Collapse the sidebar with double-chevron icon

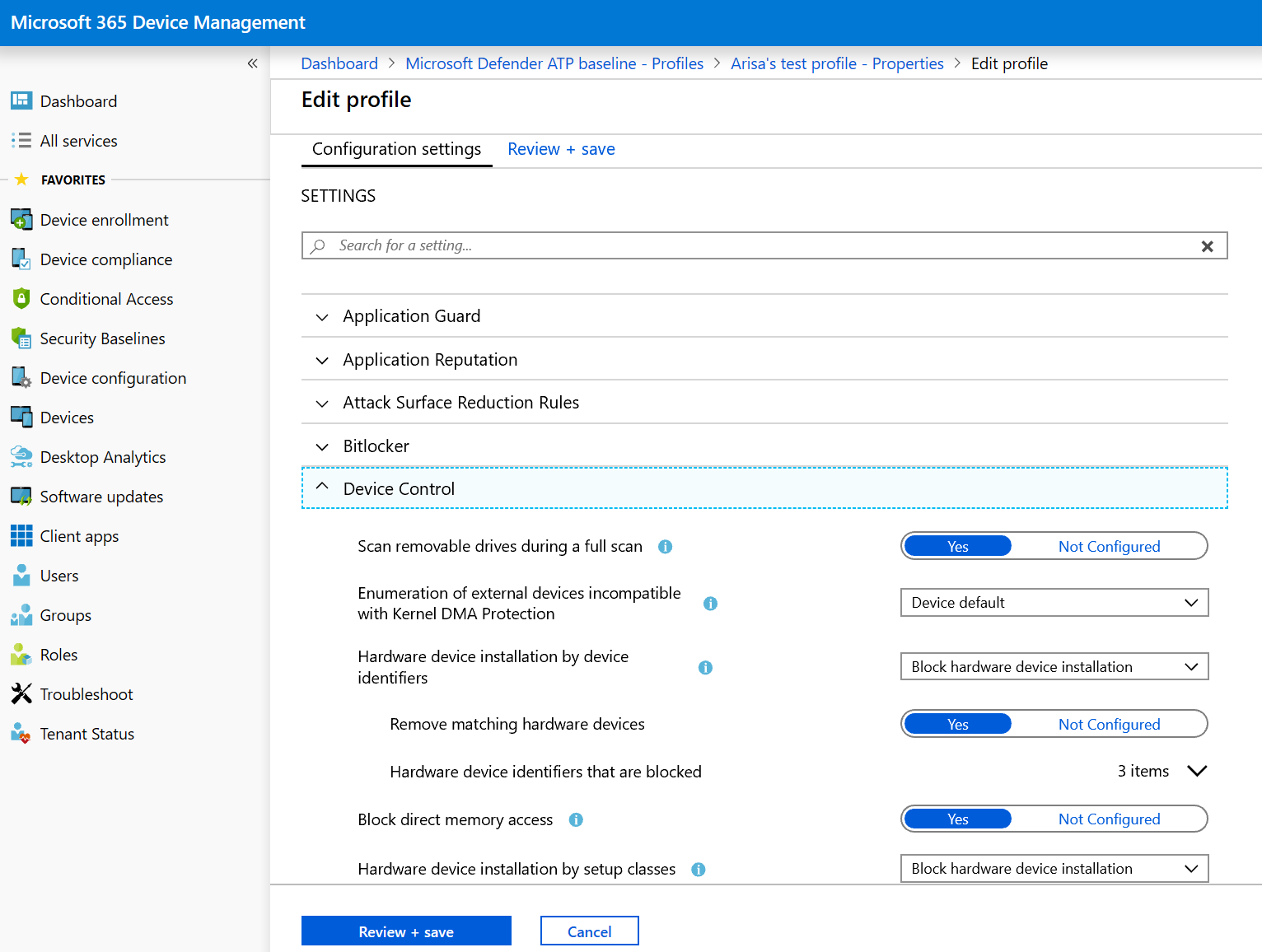[252, 63]
